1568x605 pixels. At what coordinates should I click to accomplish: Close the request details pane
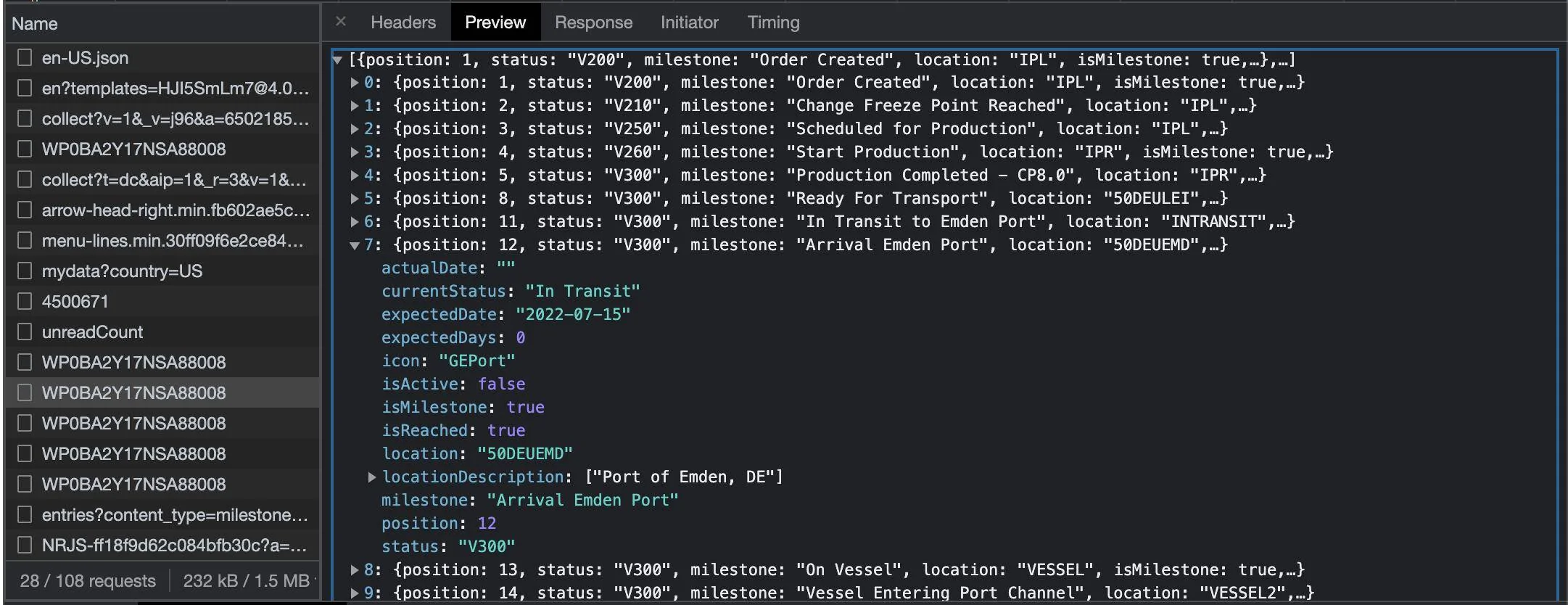click(x=341, y=22)
